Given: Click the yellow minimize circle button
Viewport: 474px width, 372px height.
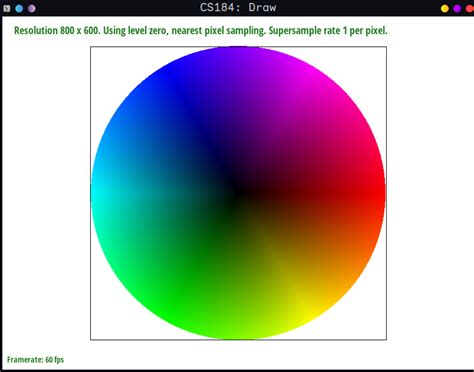Looking at the screenshot, I should point(445,9).
